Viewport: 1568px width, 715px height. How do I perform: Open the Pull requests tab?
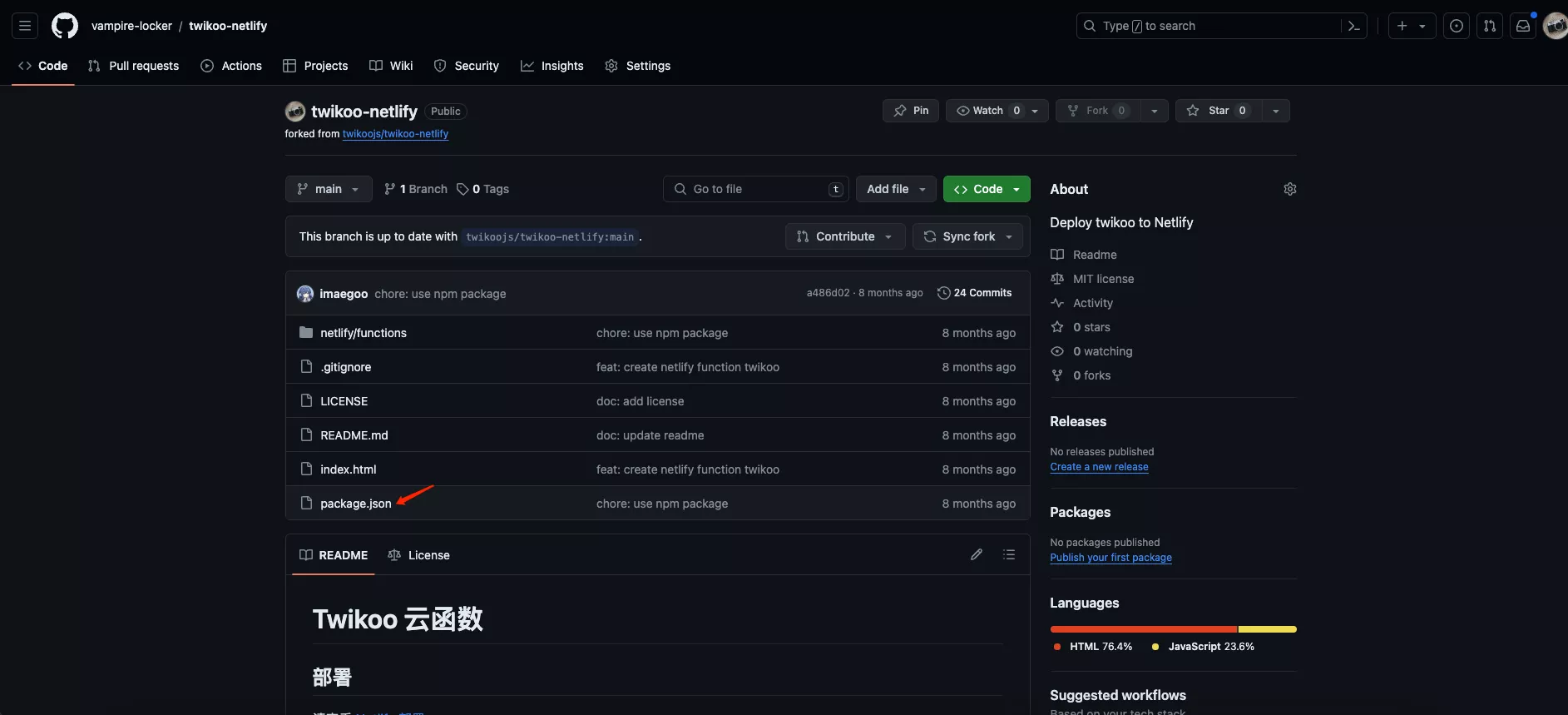[134, 66]
